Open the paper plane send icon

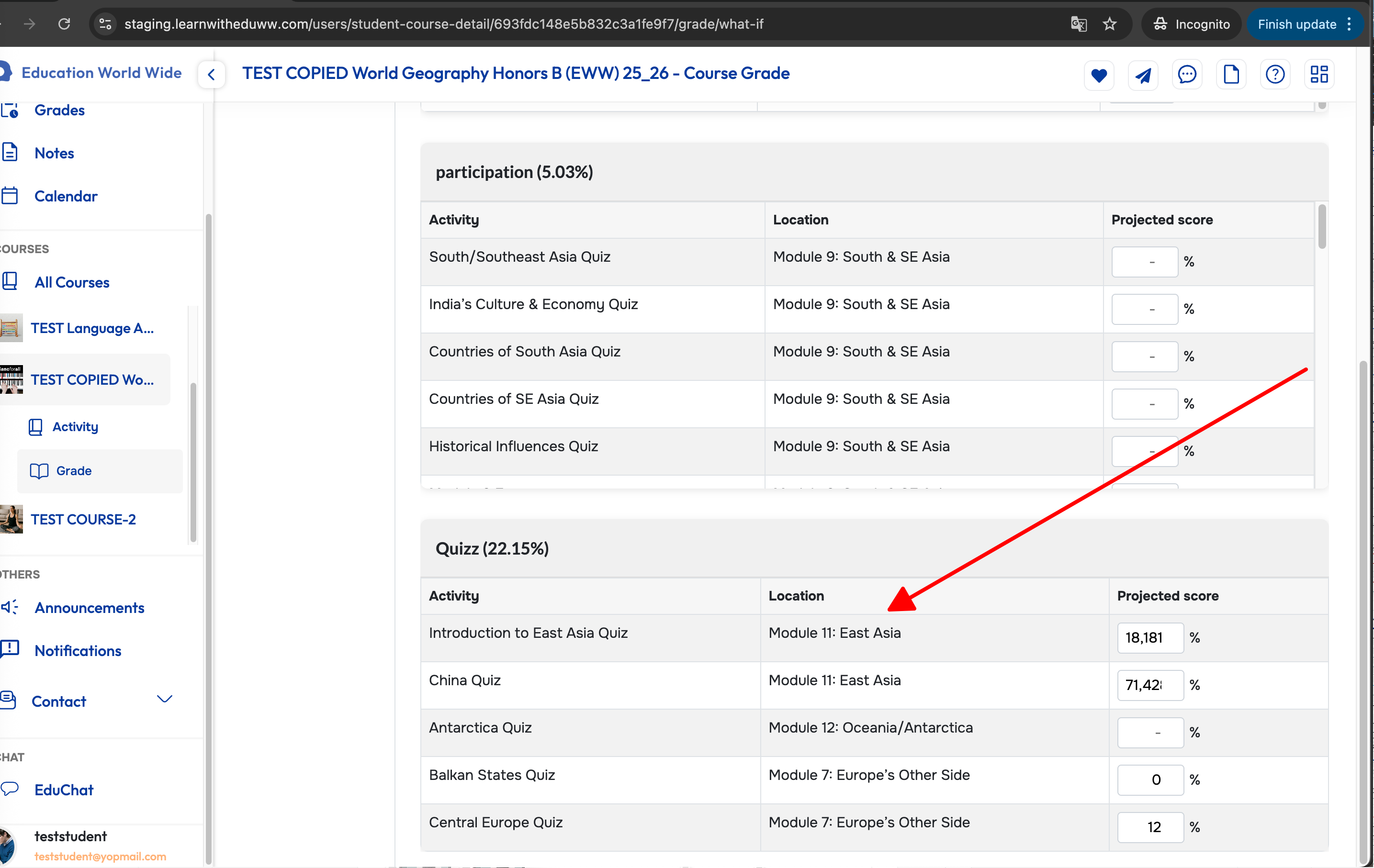click(1142, 75)
